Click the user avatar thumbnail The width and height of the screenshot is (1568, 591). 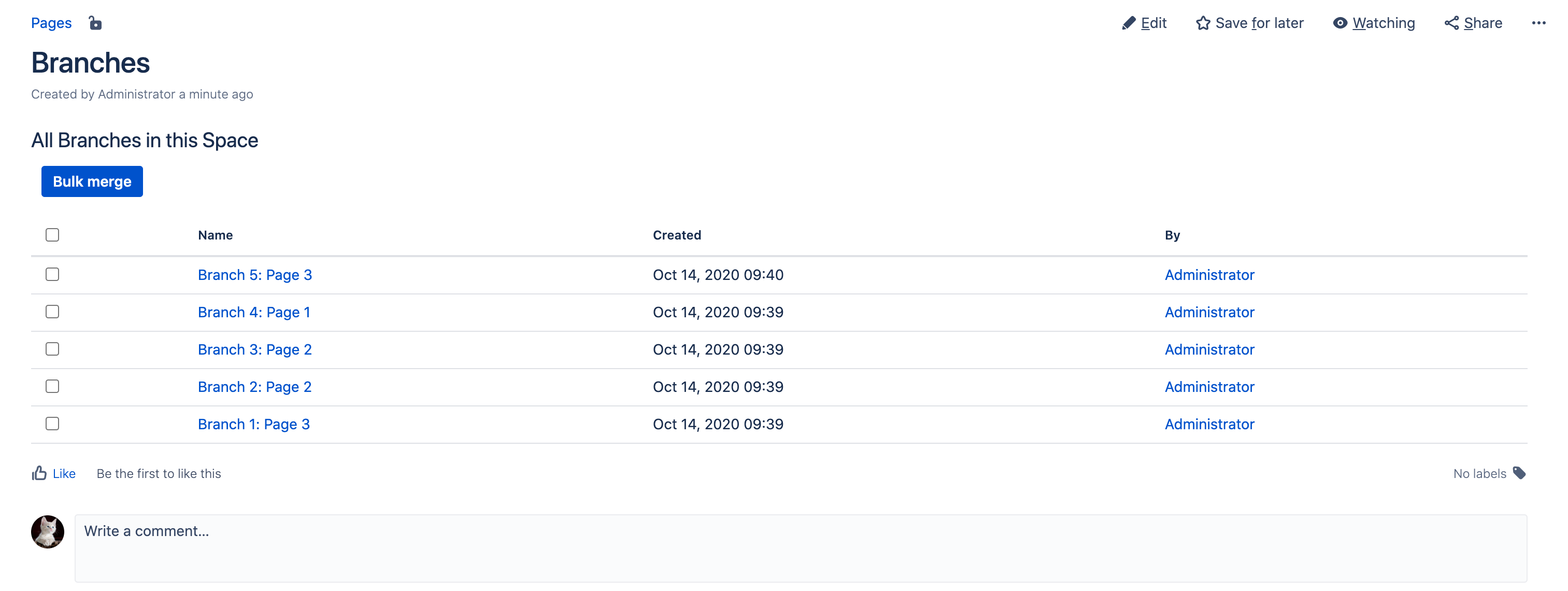(48, 532)
